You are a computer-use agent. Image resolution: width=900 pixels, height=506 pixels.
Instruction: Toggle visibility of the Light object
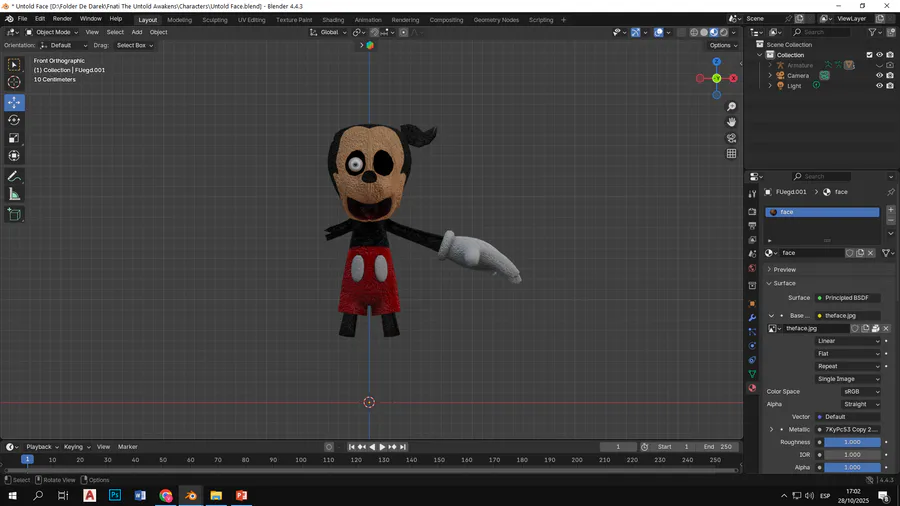880,86
